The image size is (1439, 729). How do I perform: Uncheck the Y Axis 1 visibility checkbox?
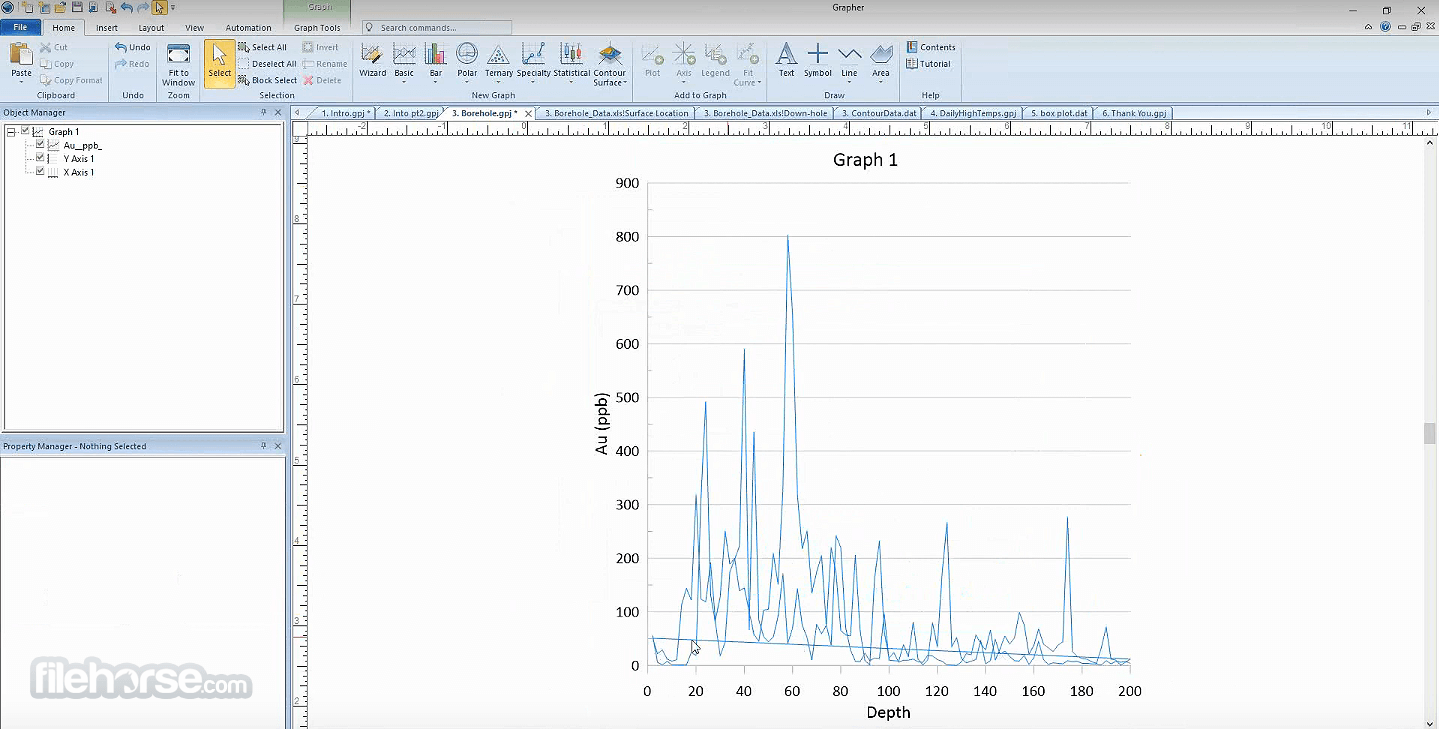40,158
